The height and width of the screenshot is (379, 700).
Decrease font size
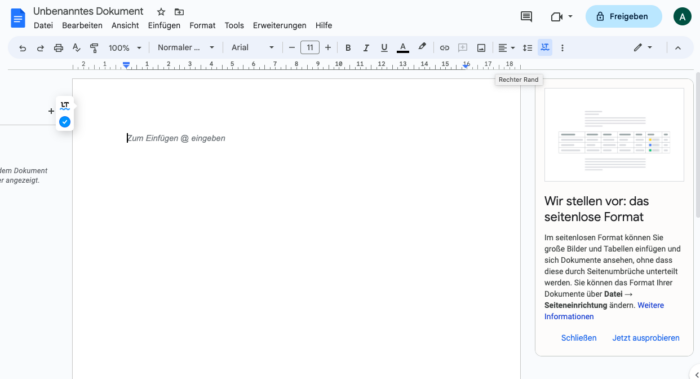[292, 48]
